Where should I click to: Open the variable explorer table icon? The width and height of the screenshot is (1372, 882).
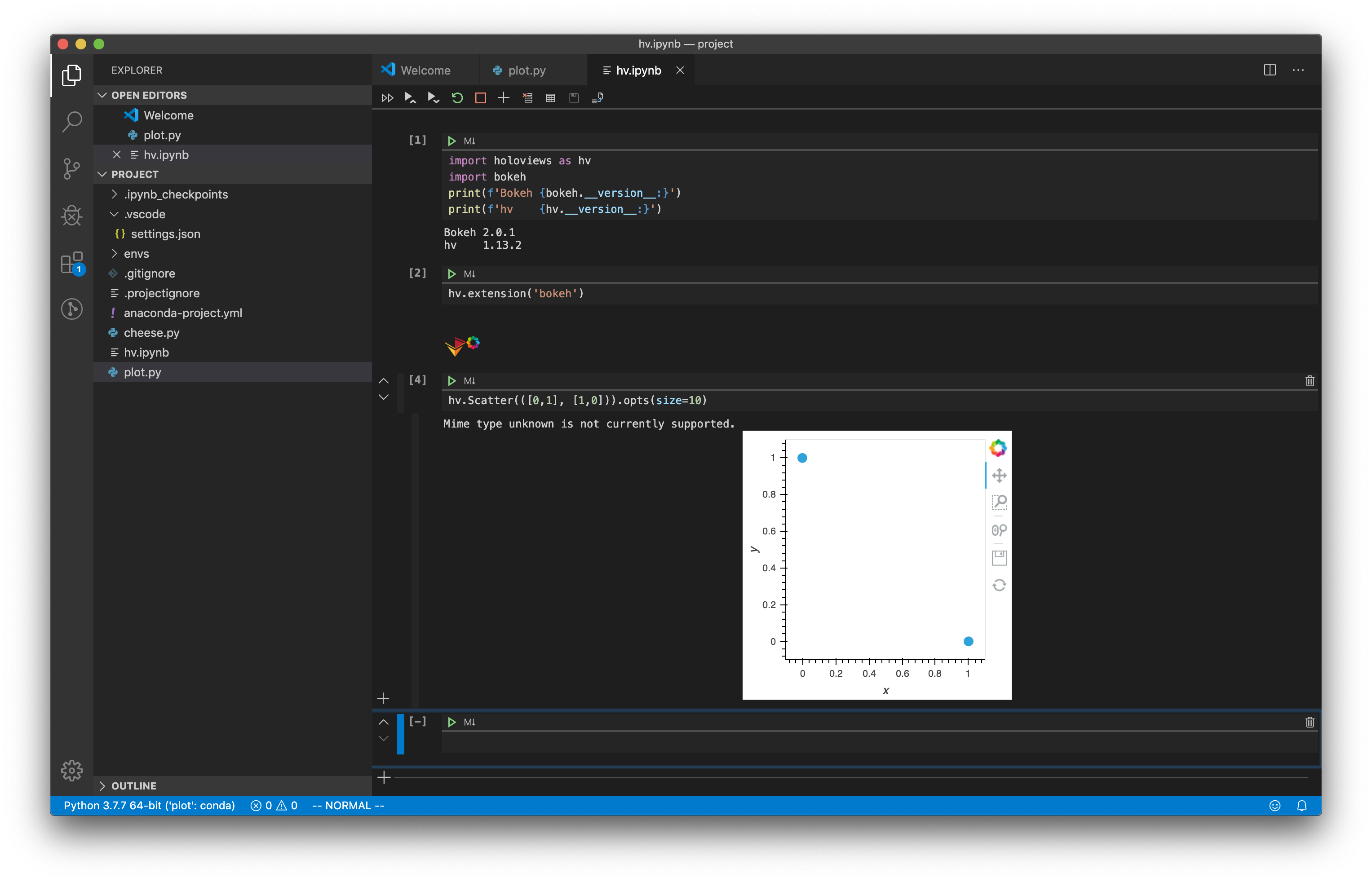click(x=550, y=98)
